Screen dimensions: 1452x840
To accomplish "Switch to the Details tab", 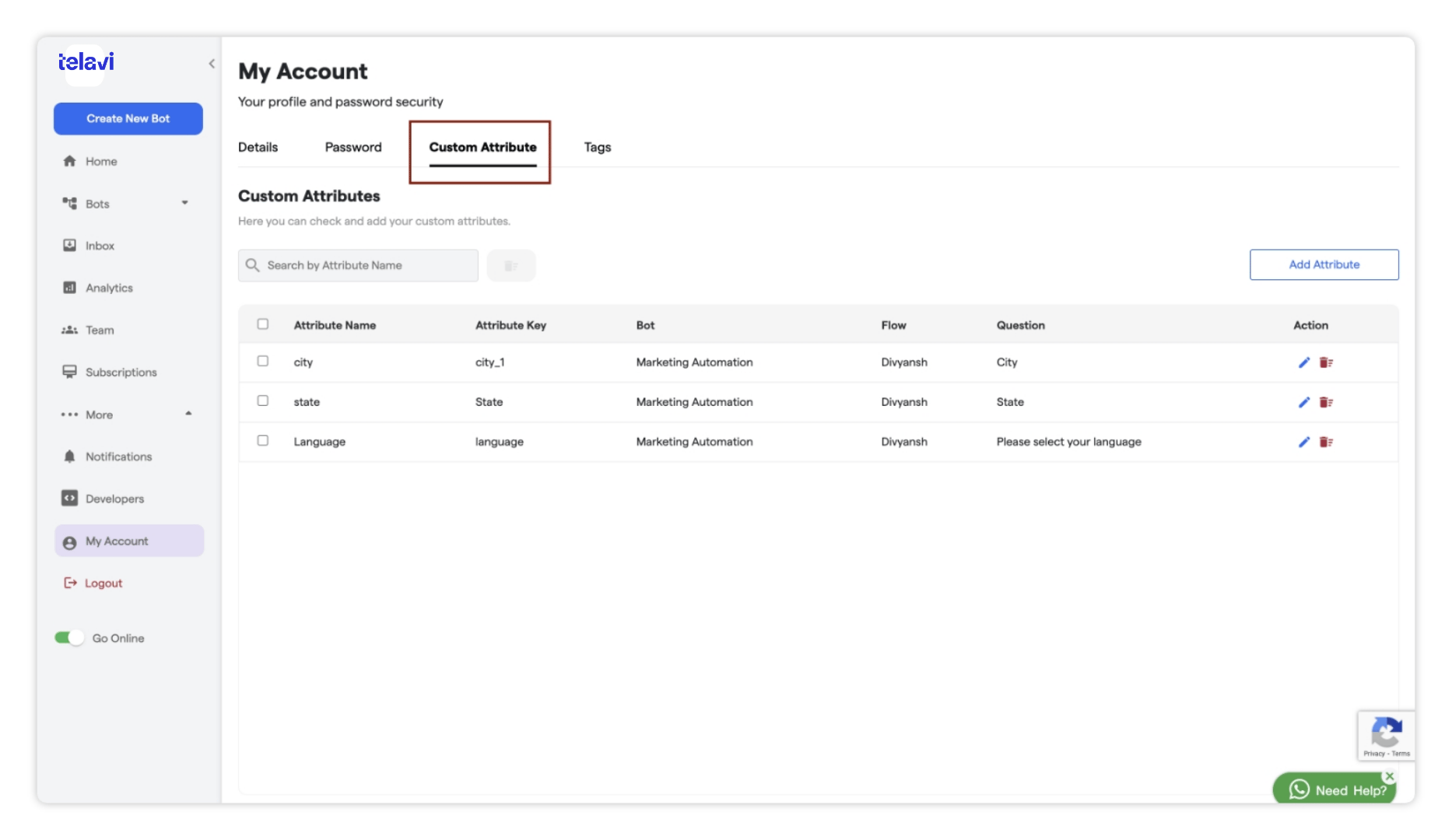I will click(258, 147).
